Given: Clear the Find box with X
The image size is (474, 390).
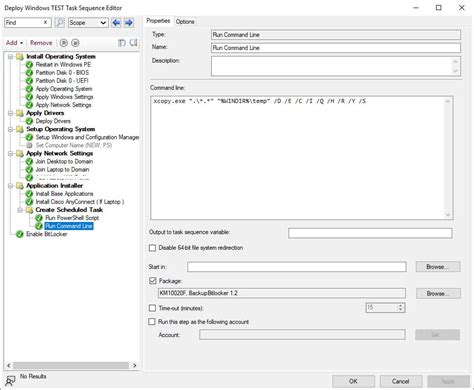Looking at the screenshot, I should point(45,22).
